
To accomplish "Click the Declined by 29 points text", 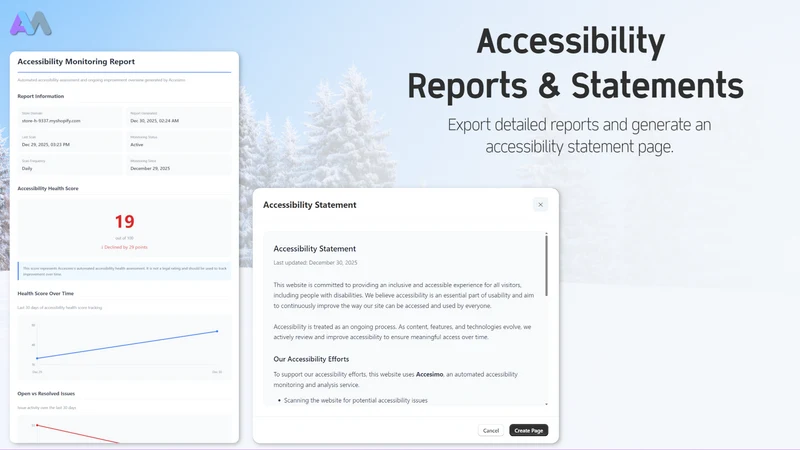I will click(x=124, y=247).
